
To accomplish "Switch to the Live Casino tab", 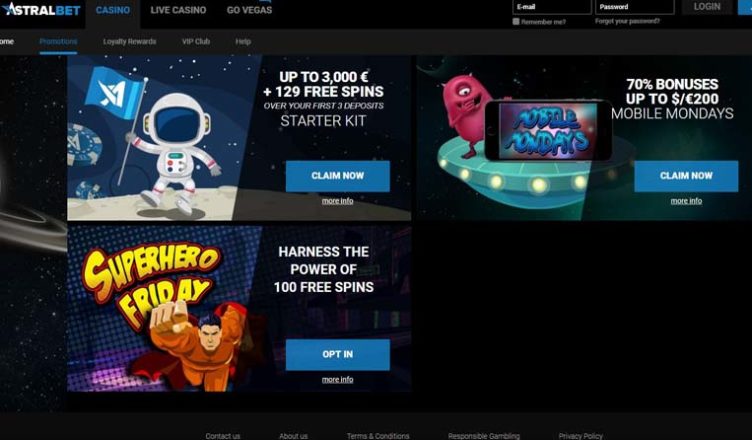I will 178,10.
